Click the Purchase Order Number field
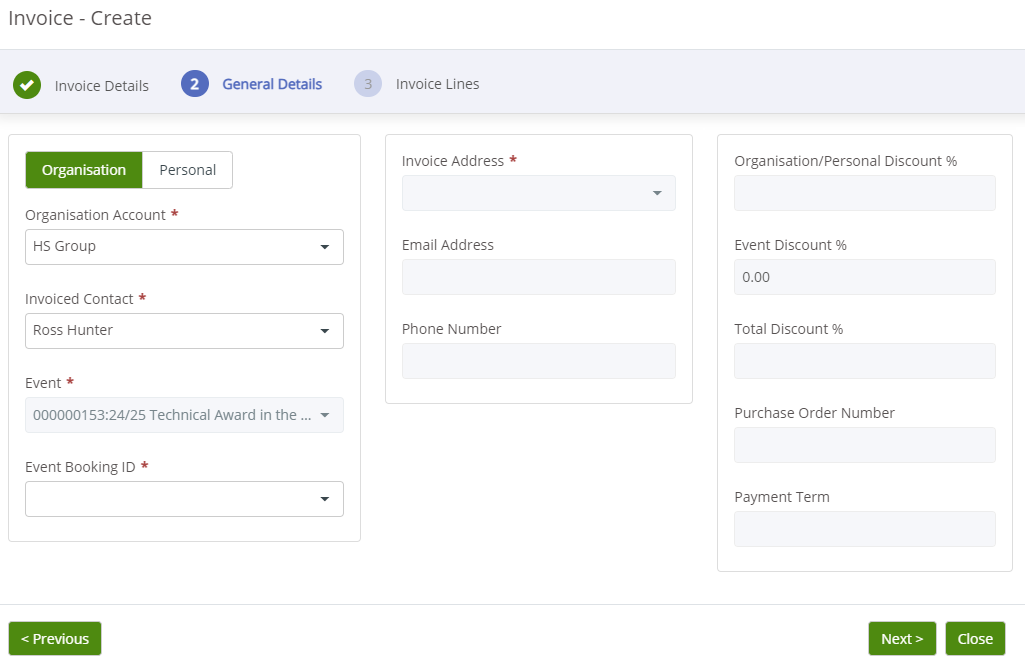1025x660 pixels. (x=864, y=445)
